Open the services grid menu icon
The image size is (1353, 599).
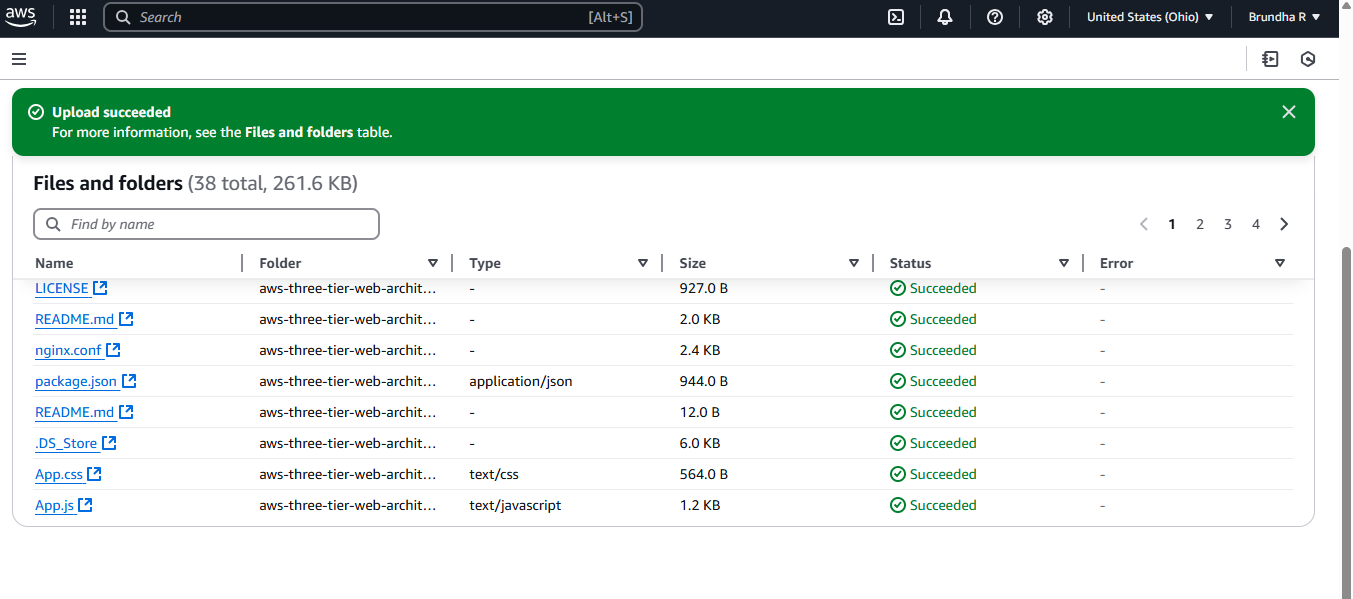tap(78, 17)
